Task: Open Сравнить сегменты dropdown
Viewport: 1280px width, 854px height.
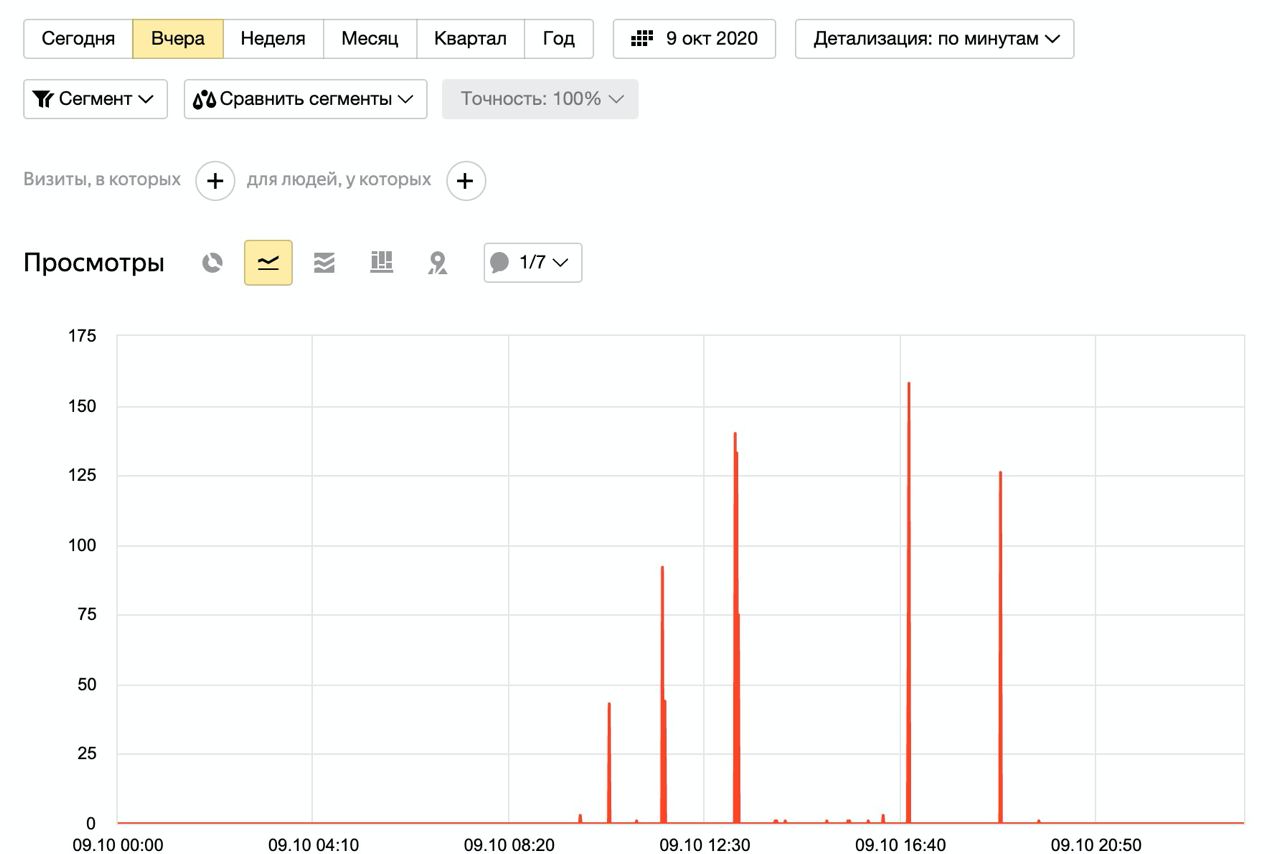Action: click(x=305, y=99)
